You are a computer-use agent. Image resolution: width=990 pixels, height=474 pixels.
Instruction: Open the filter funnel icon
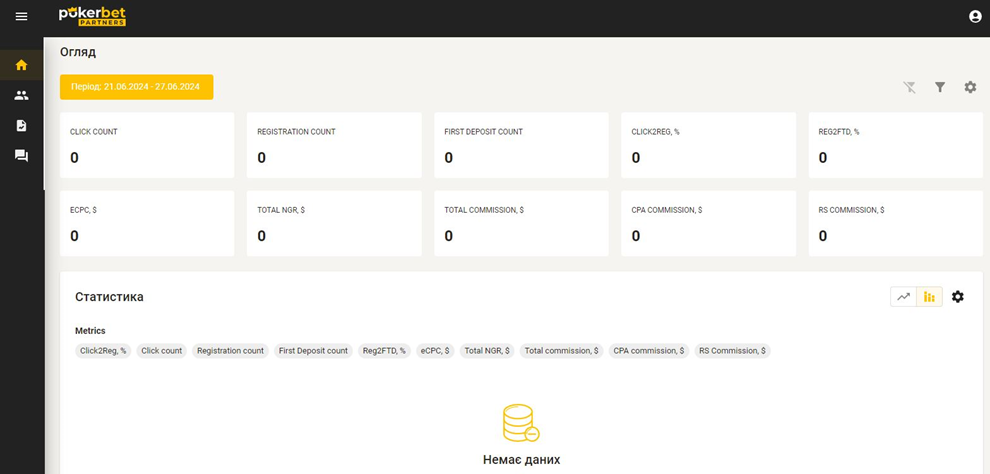click(x=940, y=87)
